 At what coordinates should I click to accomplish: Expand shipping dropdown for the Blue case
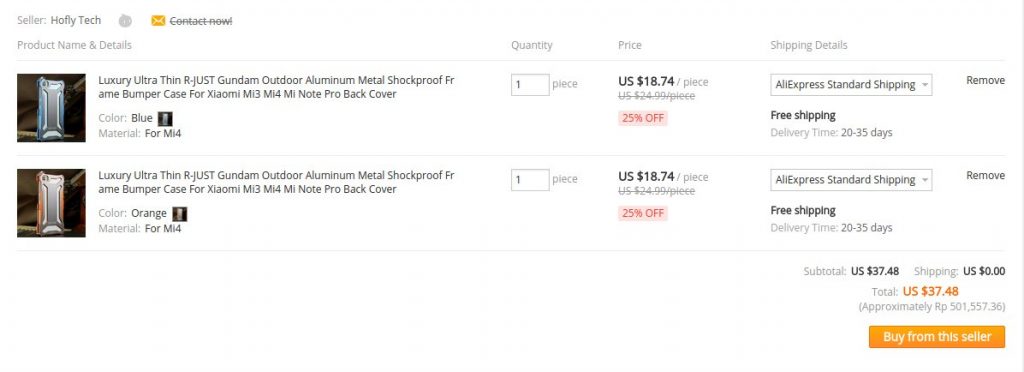tap(851, 85)
